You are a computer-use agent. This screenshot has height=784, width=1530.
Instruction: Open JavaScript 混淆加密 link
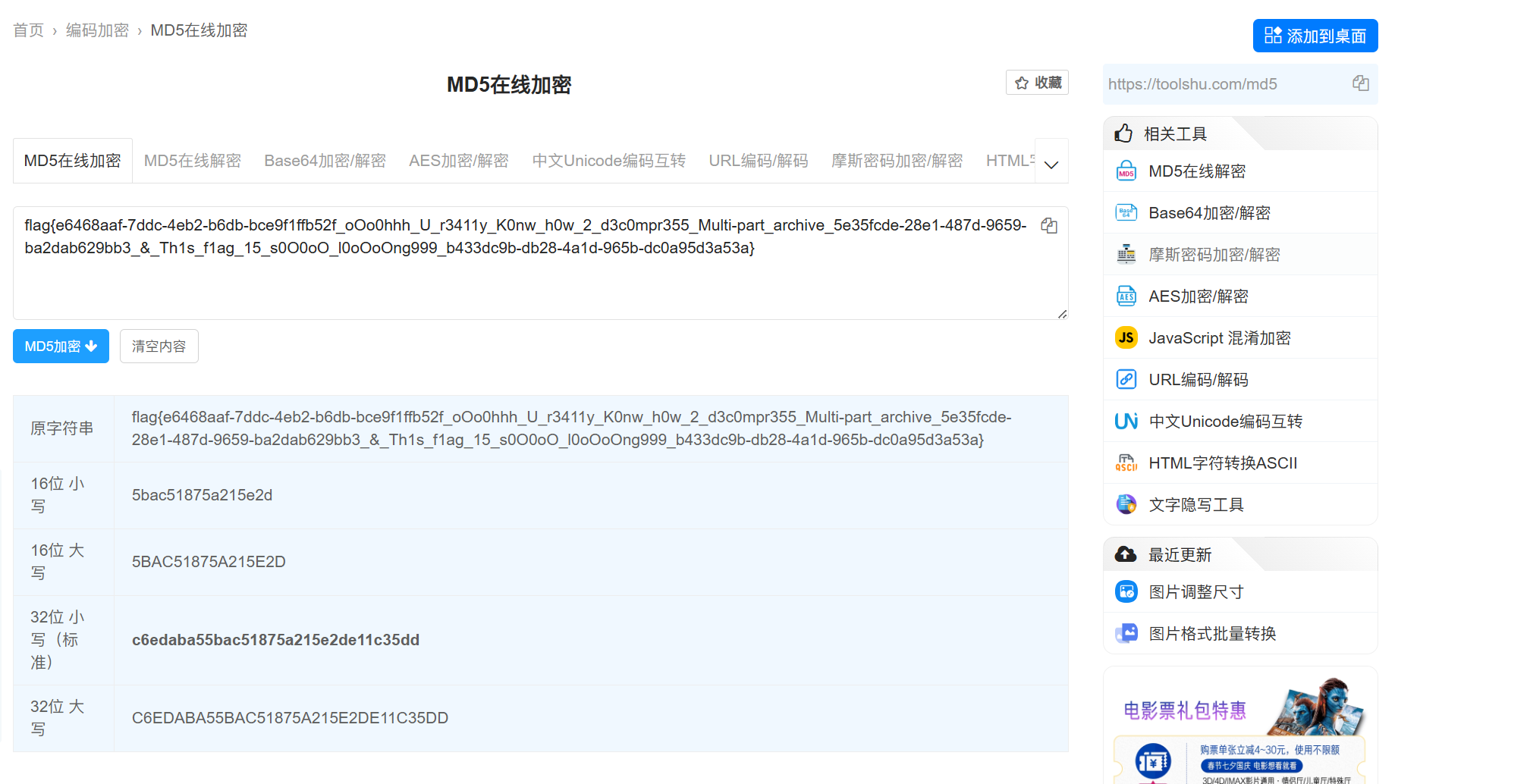click(1220, 338)
